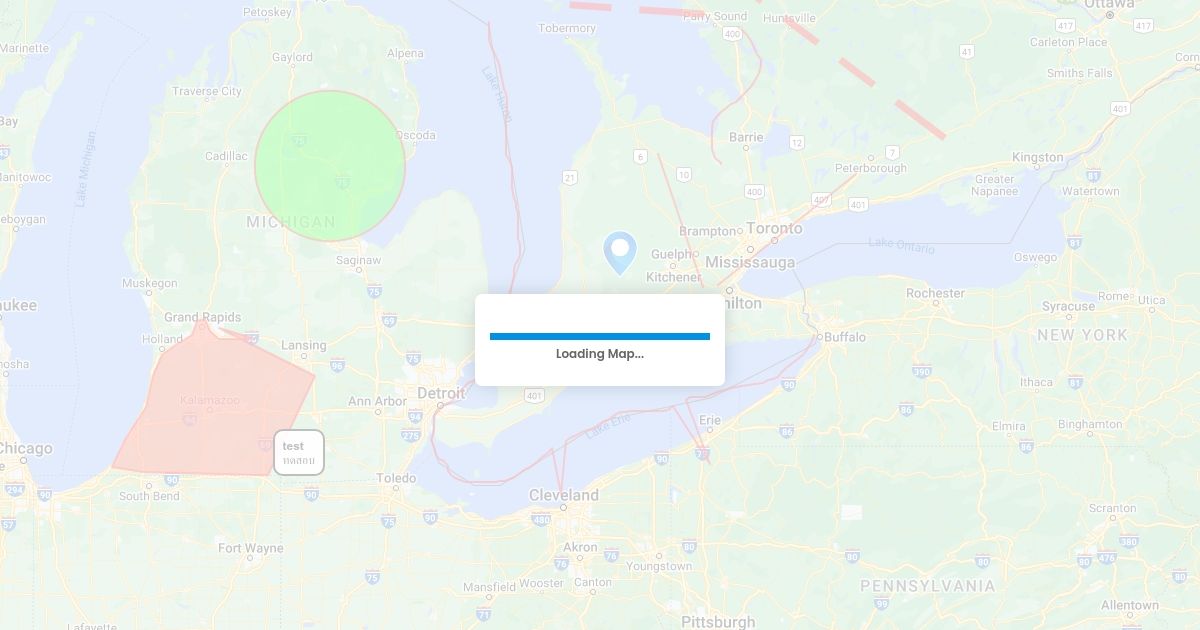Click the Cleveland city label
This screenshot has height=630, width=1200.
[564, 495]
